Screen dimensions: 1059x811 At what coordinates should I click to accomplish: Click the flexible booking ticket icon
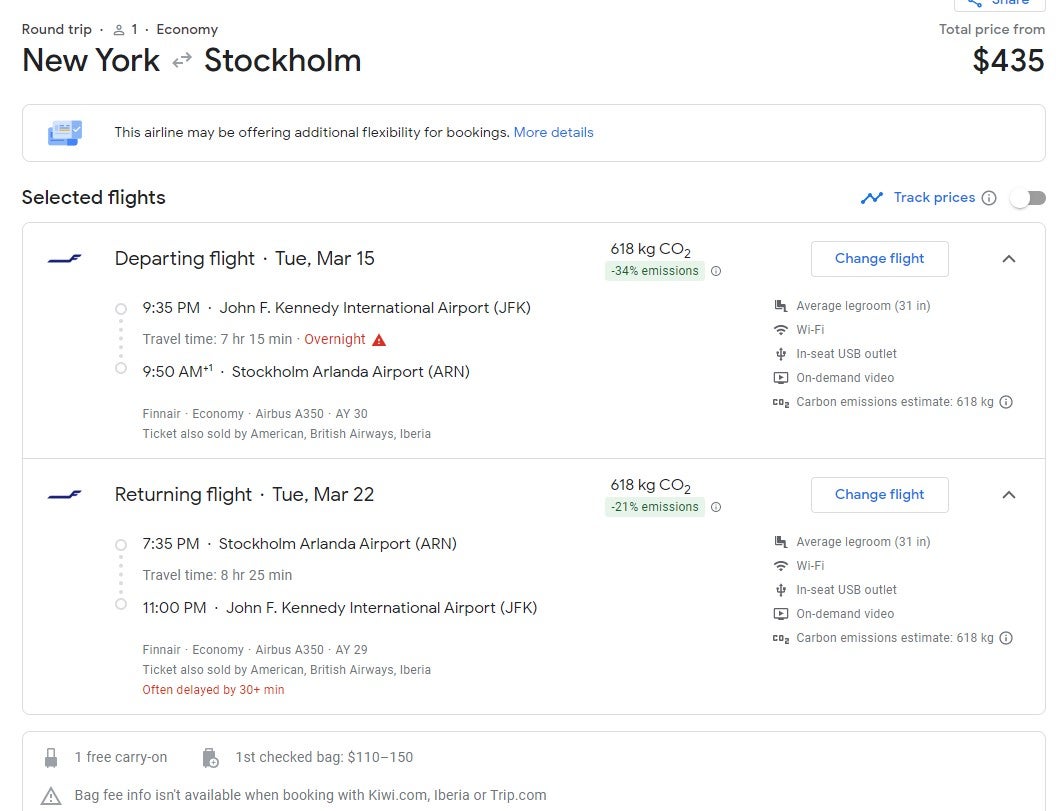coord(65,132)
